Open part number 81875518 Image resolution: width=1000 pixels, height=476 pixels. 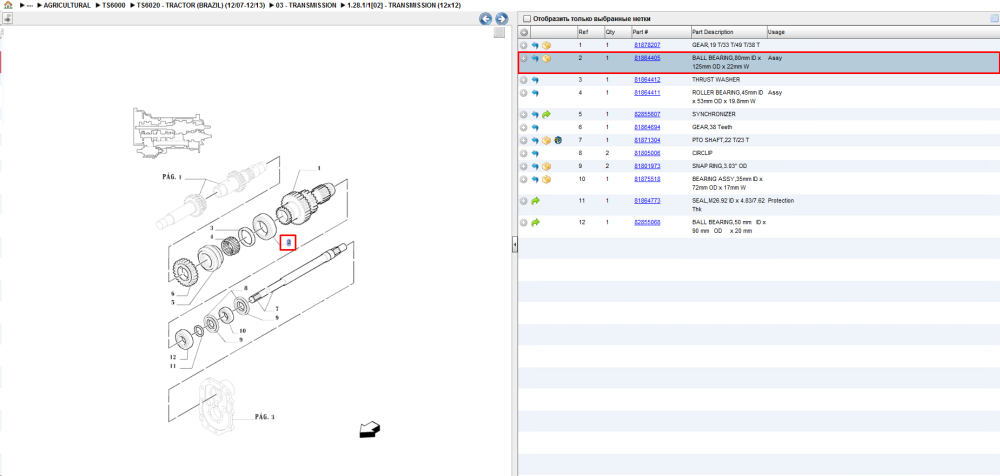point(647,179)
